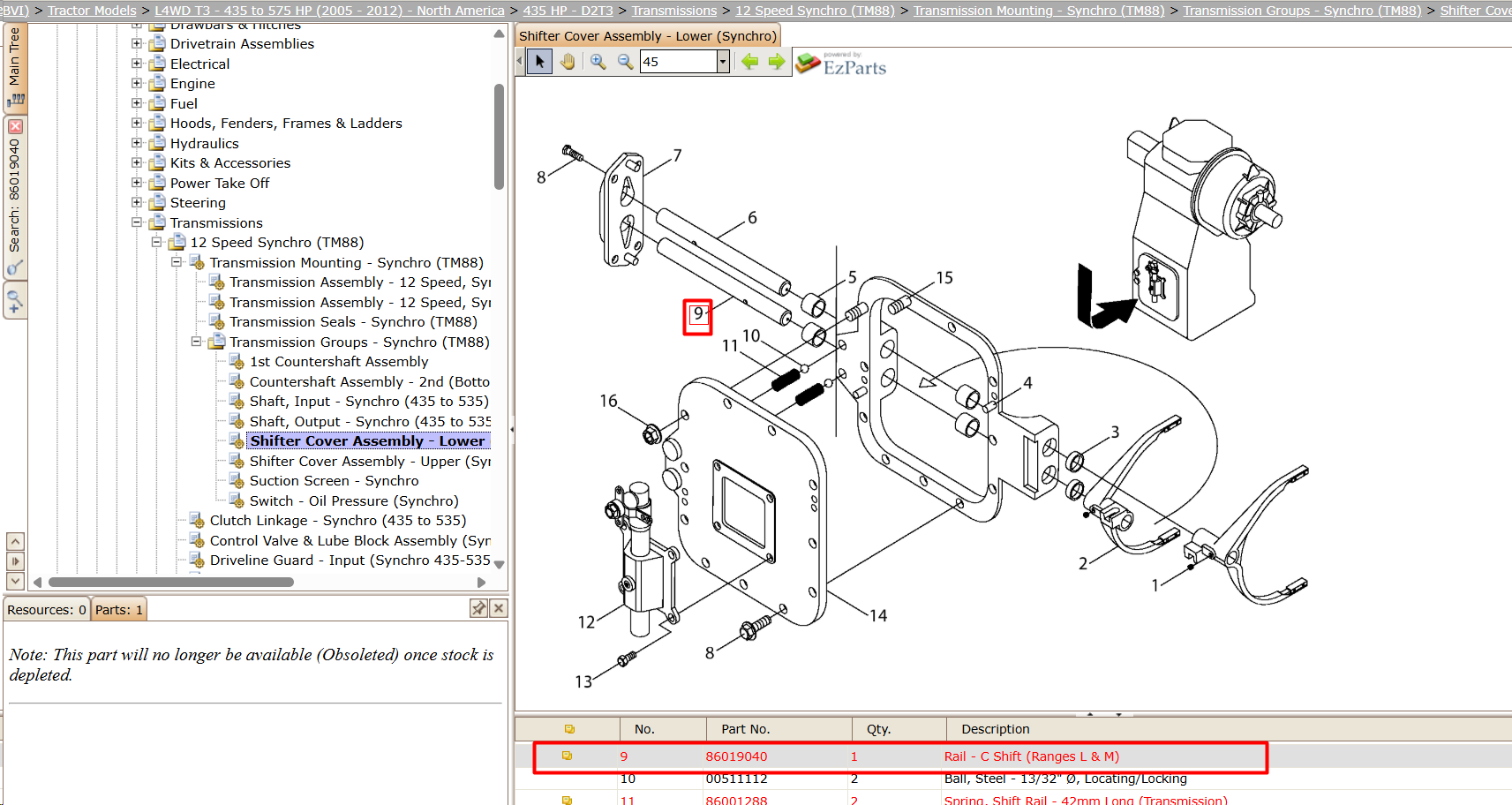The width and height of the screenshot is (1512, 805).
Task: Select the pointer arrow tool
Action: coord(540,62)
